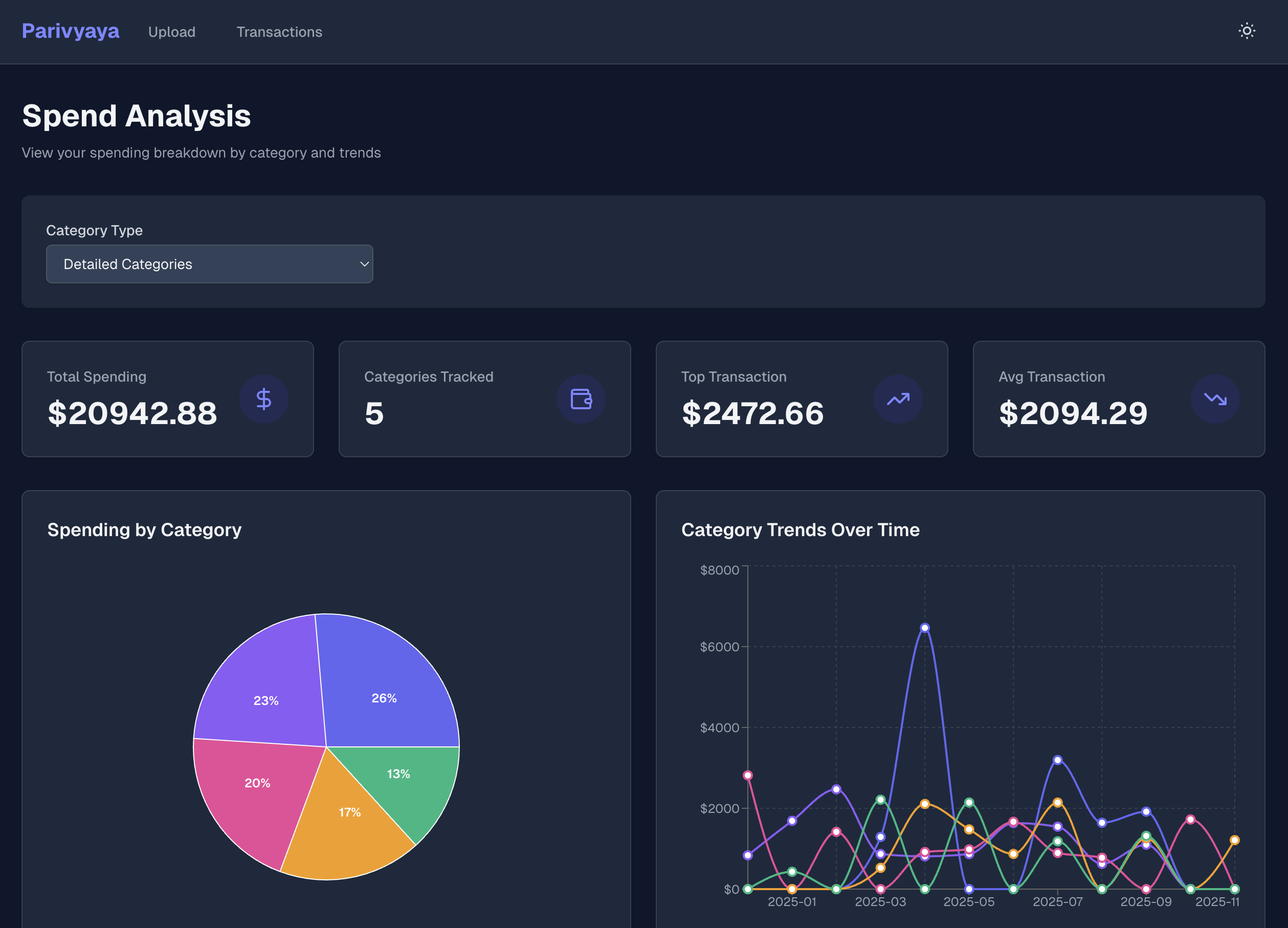Click the wallet icon on Categories Tracked card
The height and width of the screenshot is (928, 1288).
581,399
